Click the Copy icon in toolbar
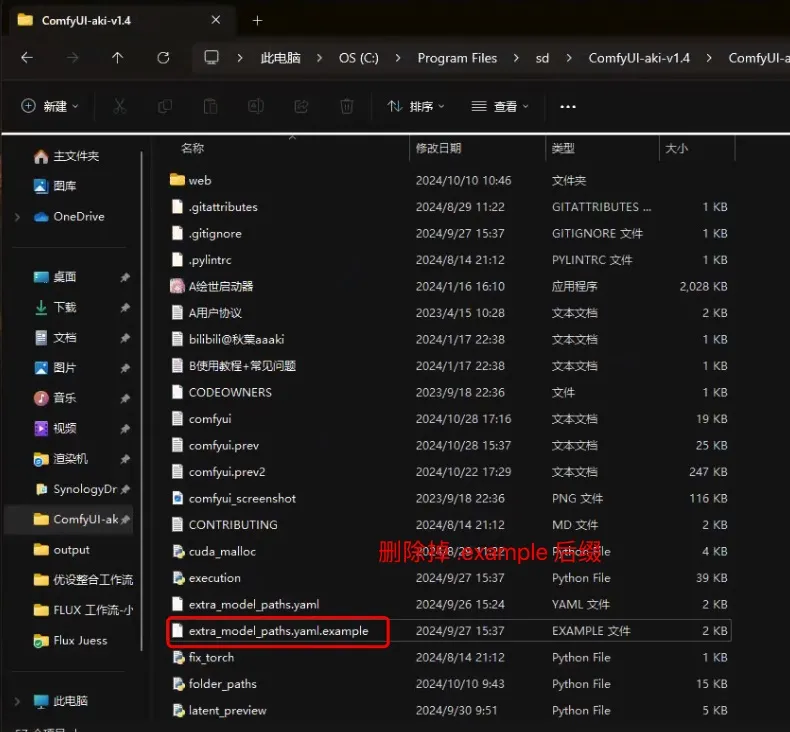 (165, 106)
